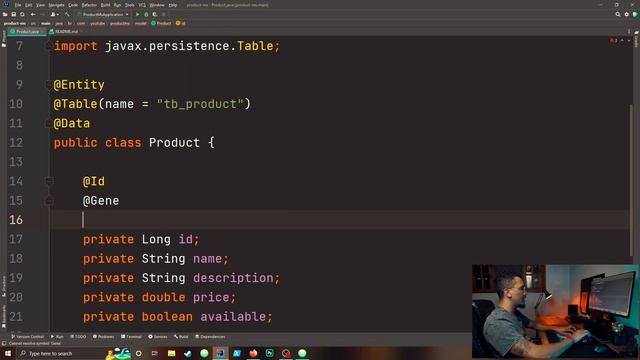Select the Product.java editor tab

click(27, 31)
